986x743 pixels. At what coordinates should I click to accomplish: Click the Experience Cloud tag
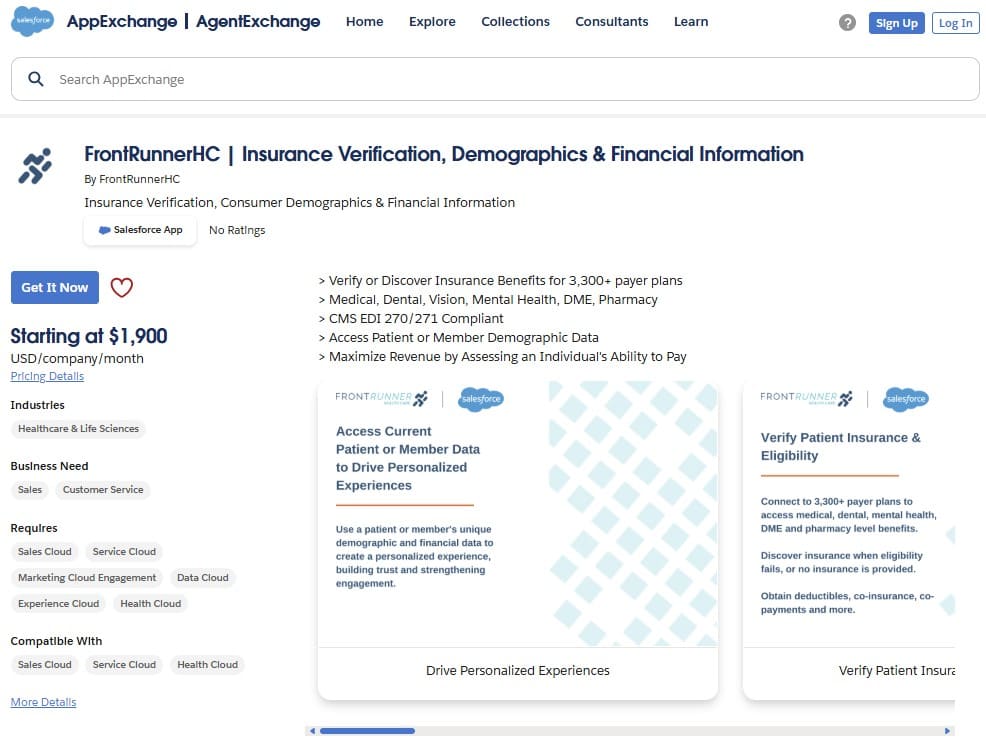tap(58, 603)
